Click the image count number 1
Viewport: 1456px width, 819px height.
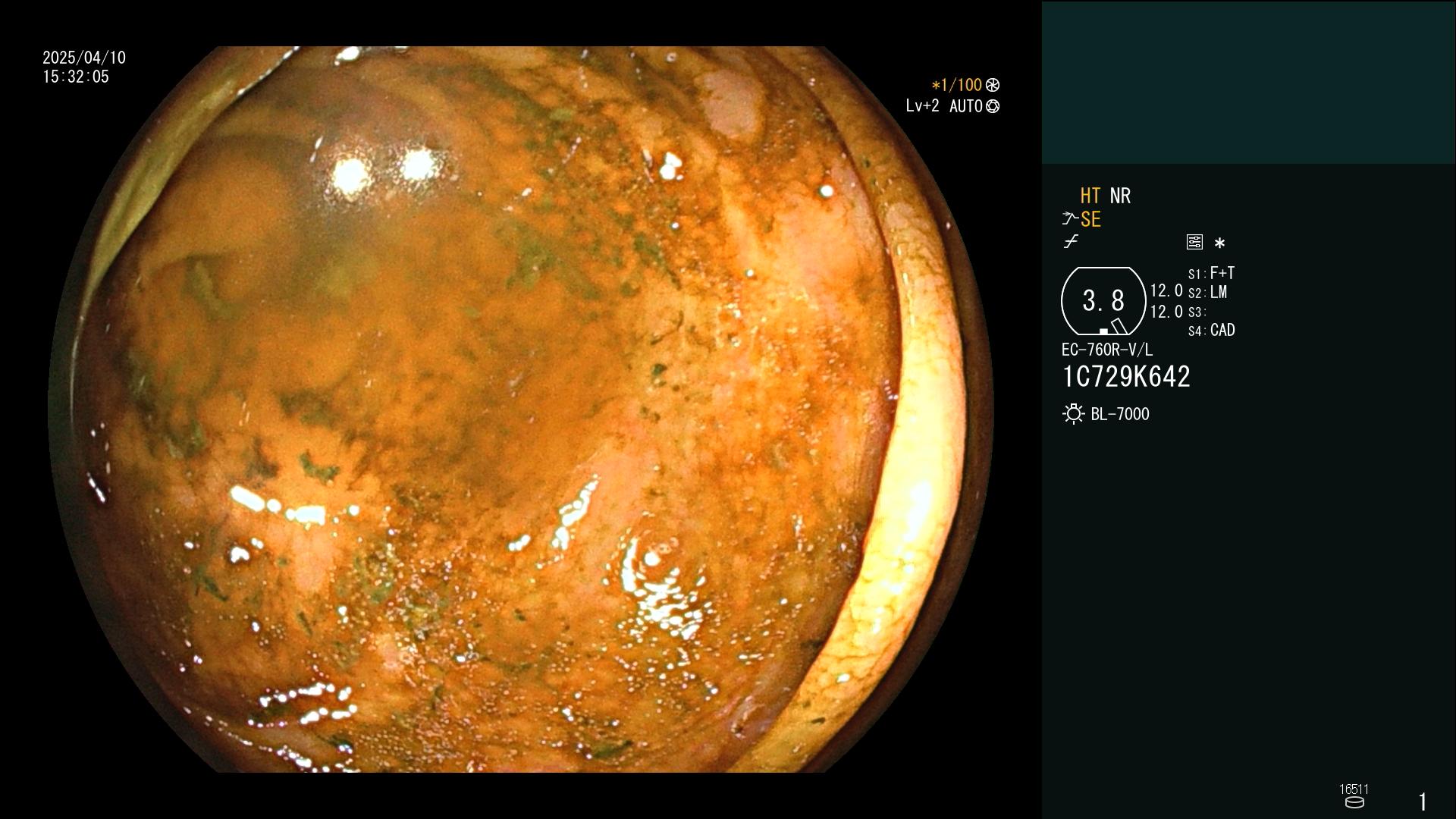point(1423,802)
